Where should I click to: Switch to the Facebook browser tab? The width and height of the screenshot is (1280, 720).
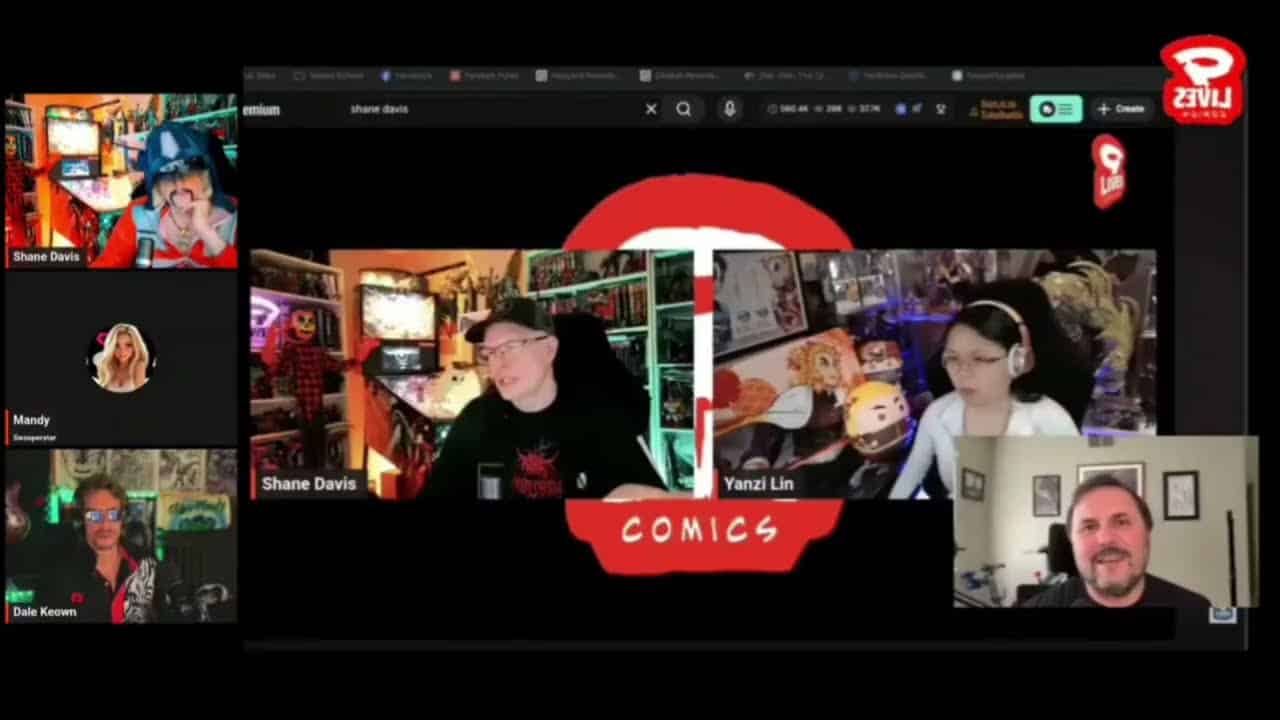click(406, 76)
